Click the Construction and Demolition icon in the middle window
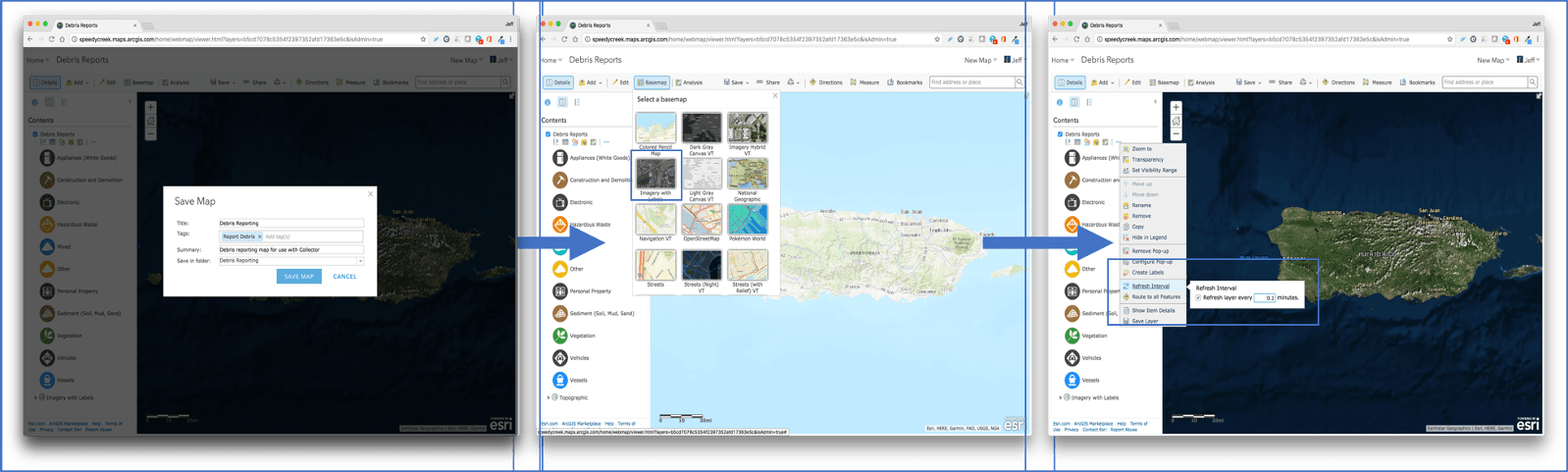Viewport: 1568px width, 472px height. (559, 180)
